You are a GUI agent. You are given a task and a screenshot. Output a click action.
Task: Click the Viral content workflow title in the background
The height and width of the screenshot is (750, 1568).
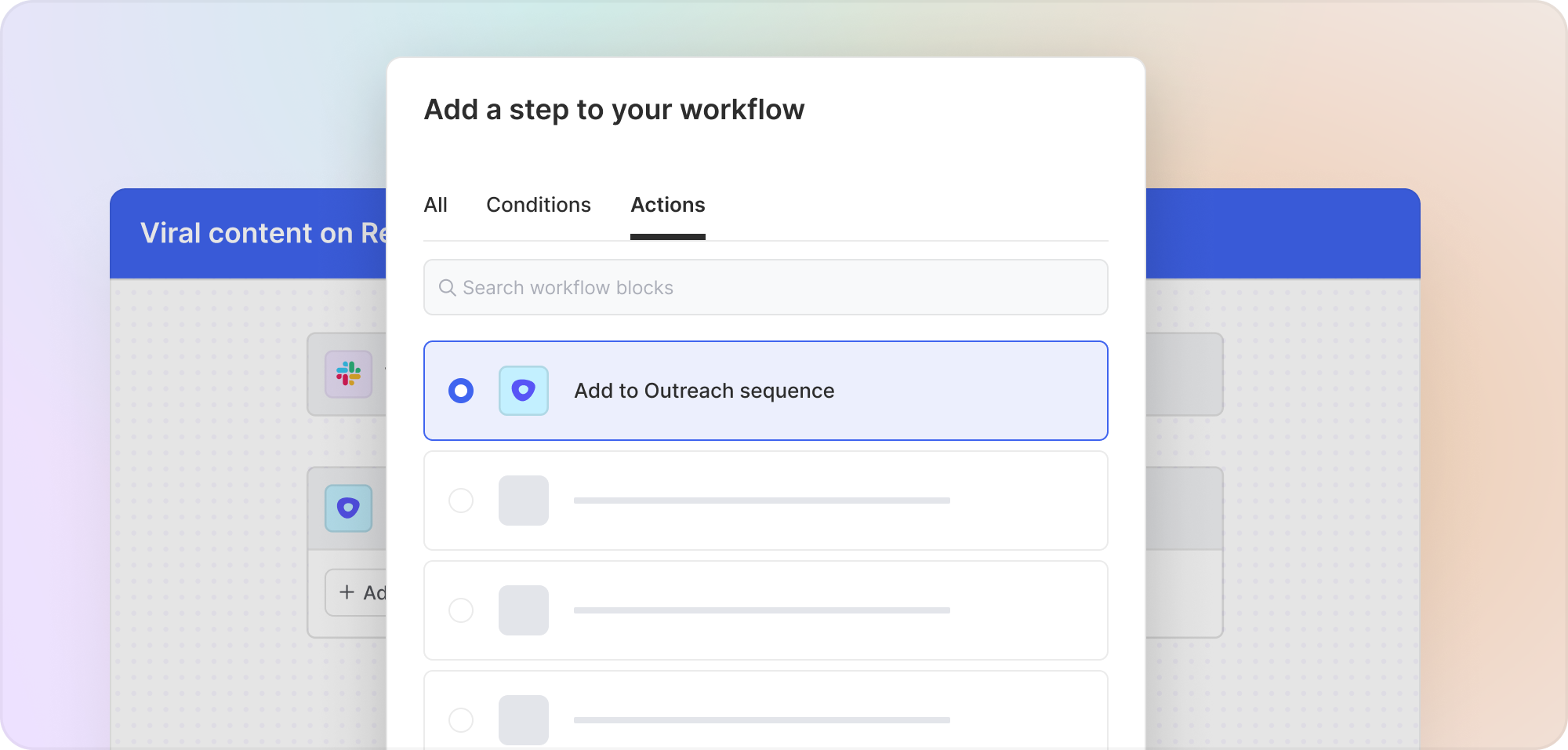(x=263, y=233)
